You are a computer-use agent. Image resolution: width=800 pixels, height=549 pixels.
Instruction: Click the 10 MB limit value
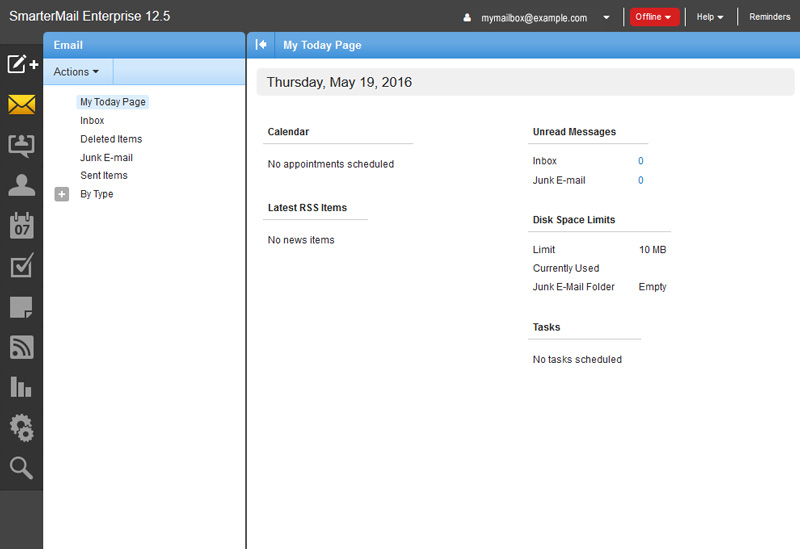pyautogui.click(x=653, y=250)
